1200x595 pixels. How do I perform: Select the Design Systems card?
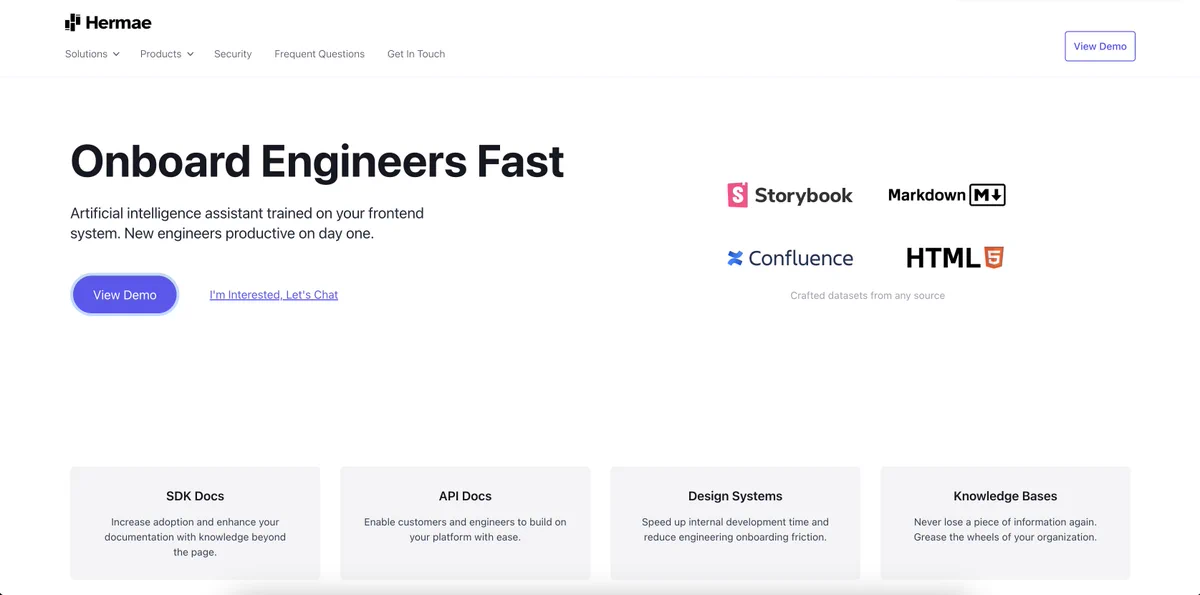[x=735, y=523]
